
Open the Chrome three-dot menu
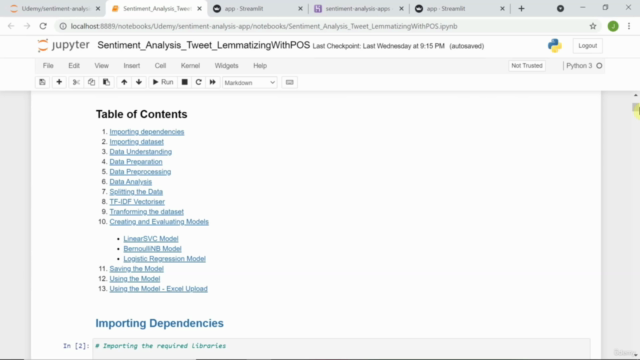(629, 26)
